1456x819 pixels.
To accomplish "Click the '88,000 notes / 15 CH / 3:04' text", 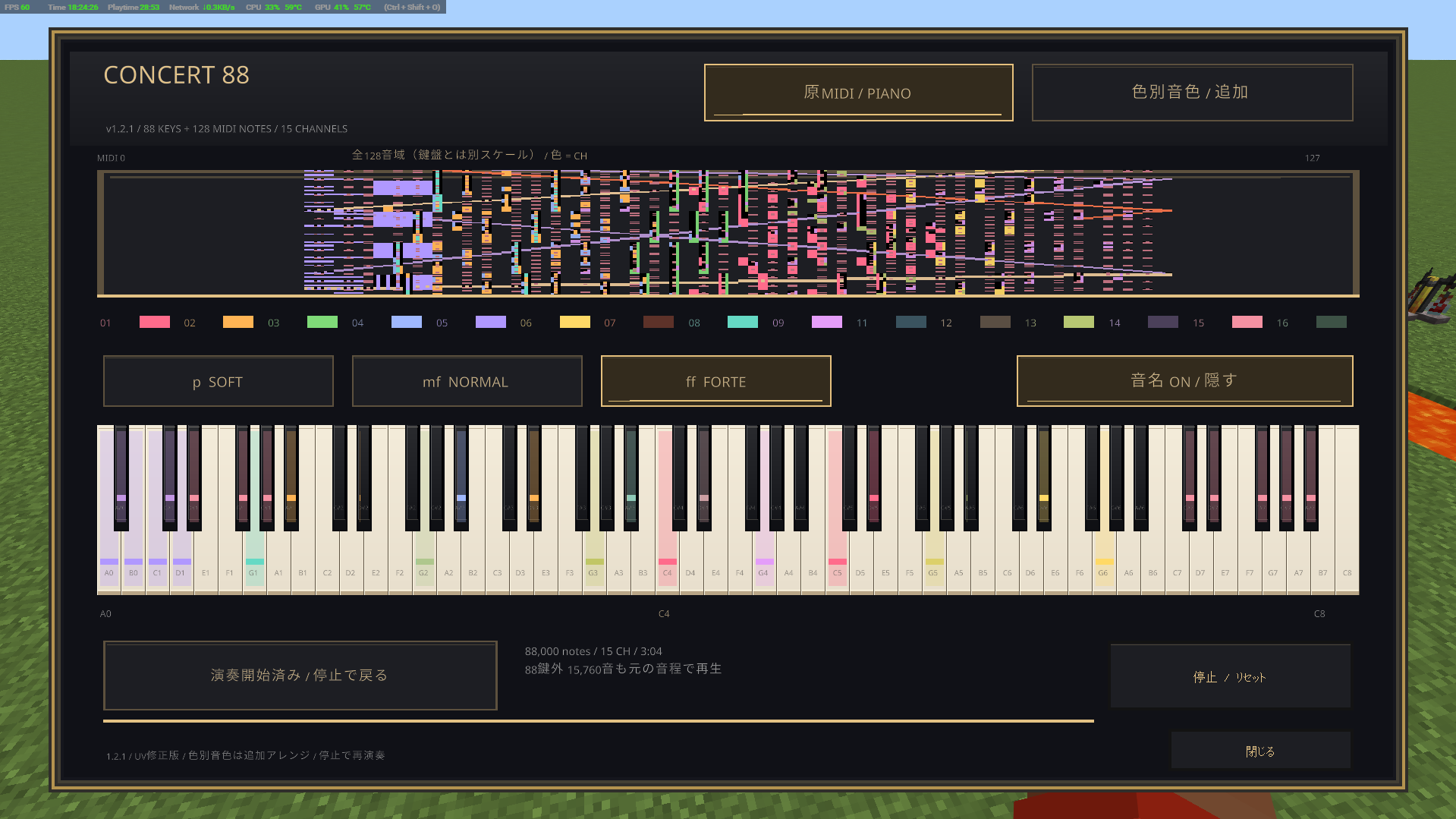I will coord(593,651).
